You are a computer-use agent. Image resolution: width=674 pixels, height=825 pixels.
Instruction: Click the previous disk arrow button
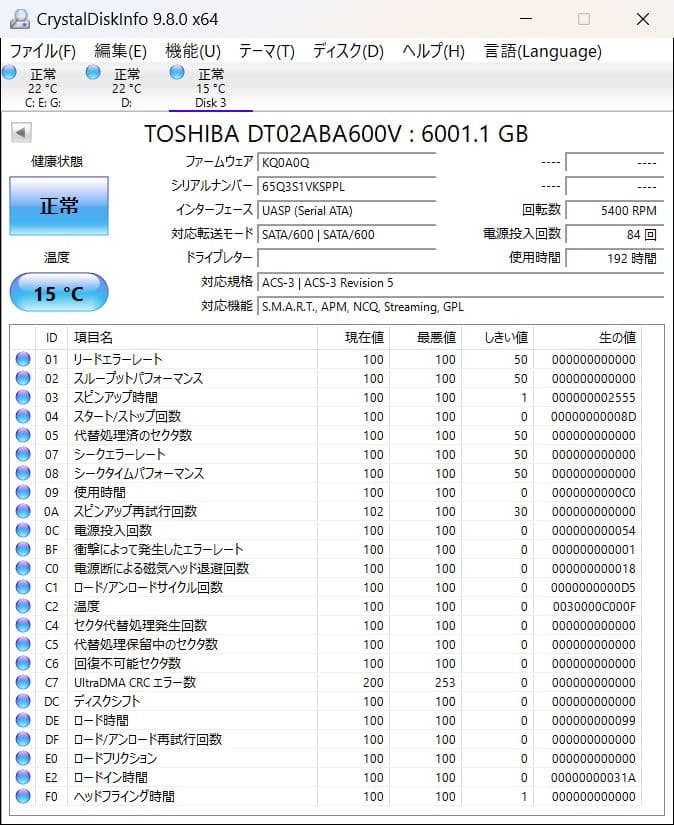pyautogui.click(x=21, y=133)
